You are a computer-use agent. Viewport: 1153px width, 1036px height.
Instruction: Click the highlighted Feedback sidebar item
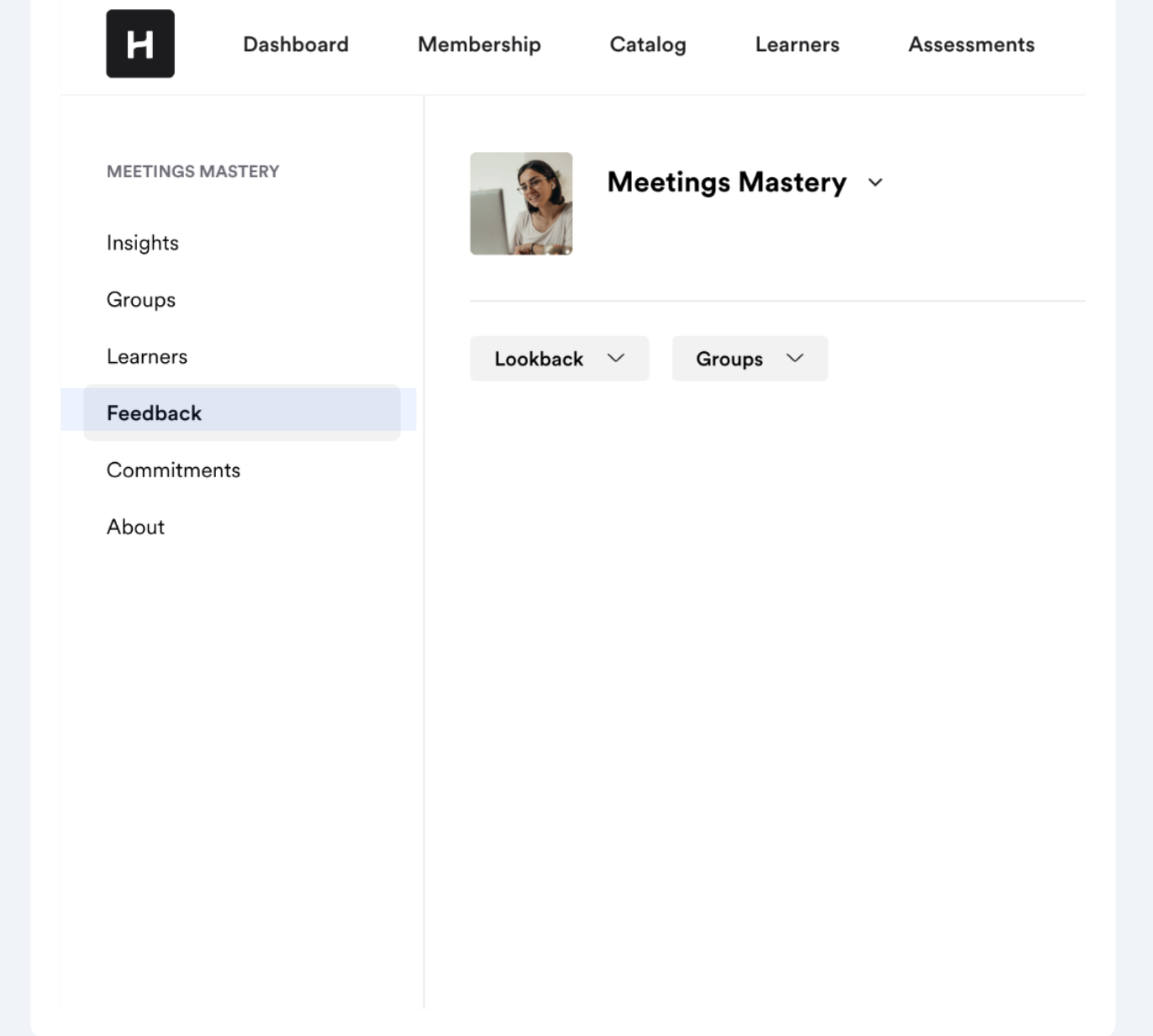[154, 413]
